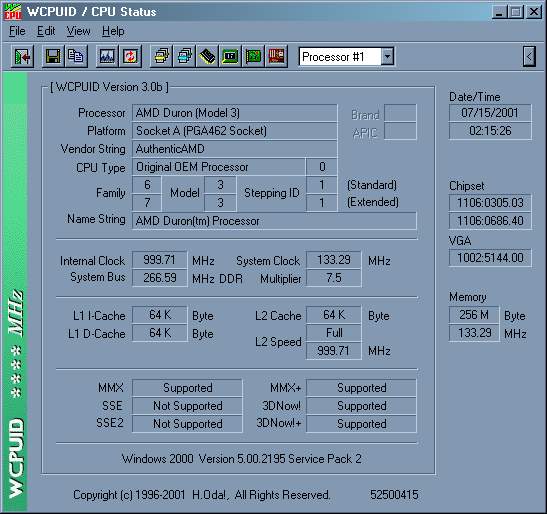The width and height of the screenshot is (547, 514).
Task: Click the Original OEM Processor field
Action: pyautogui.click(x=218, y=167)
